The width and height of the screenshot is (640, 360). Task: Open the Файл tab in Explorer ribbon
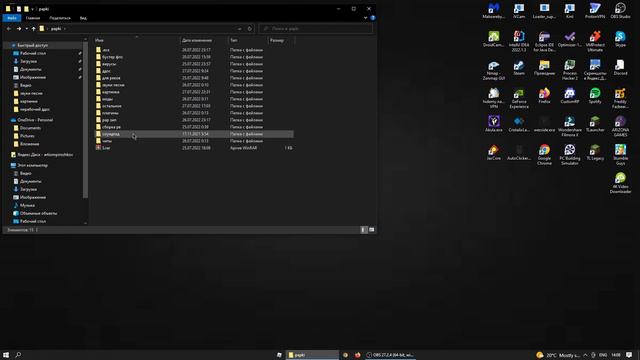(x=11, y=18)
